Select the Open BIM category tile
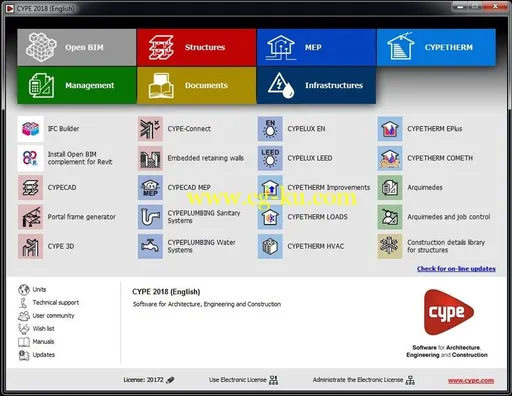The image size is (512, 396). point(77,47)
